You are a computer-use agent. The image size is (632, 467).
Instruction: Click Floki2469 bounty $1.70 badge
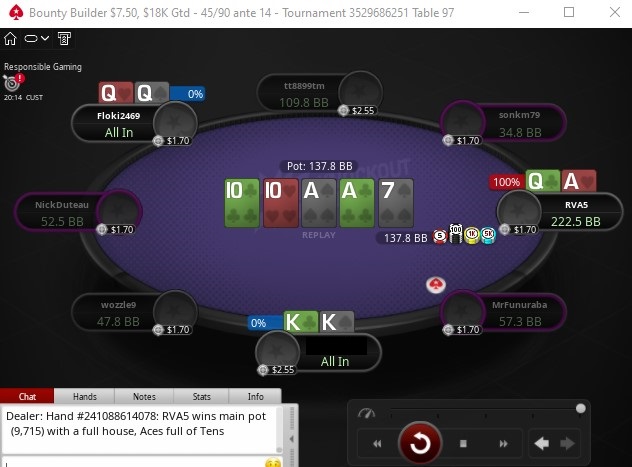pos(172,141)
